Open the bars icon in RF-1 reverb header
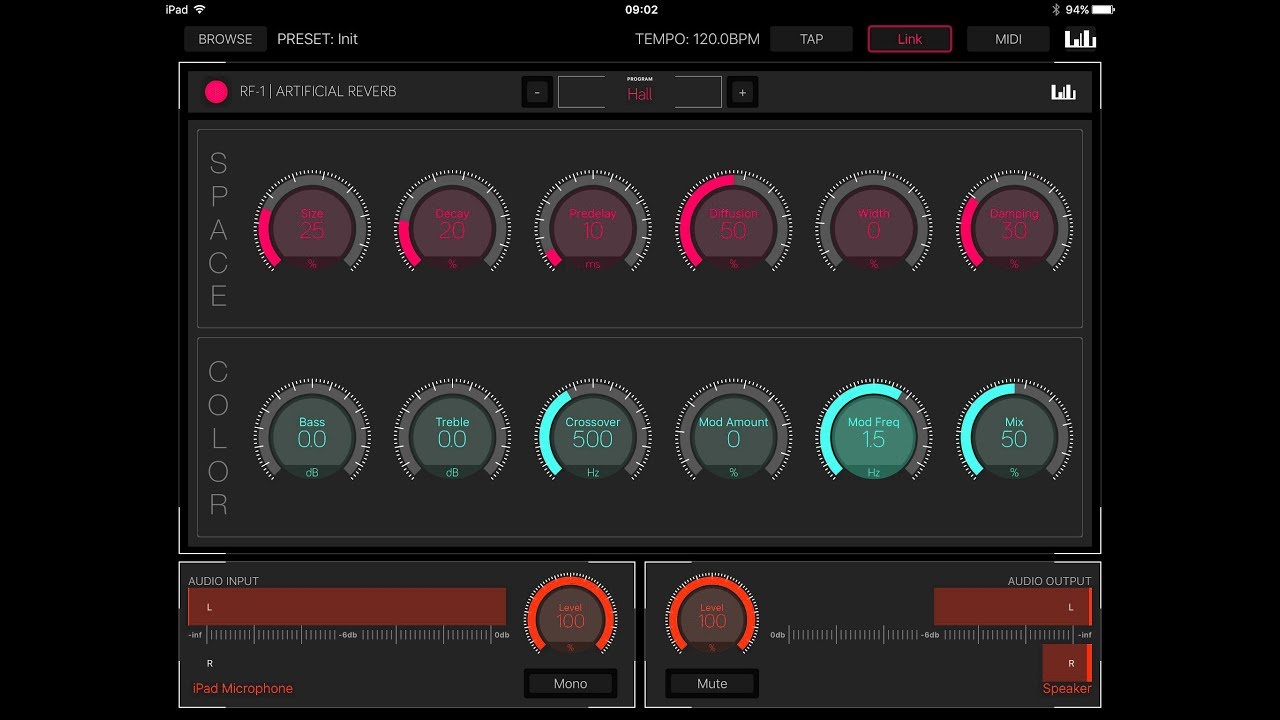 point(1063,92)
